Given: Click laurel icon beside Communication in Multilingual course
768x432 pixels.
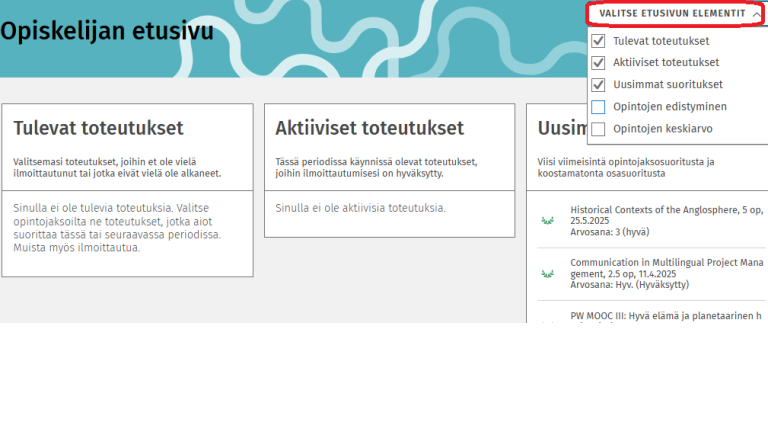Looking at the screenshot, I should coord(547,273).
